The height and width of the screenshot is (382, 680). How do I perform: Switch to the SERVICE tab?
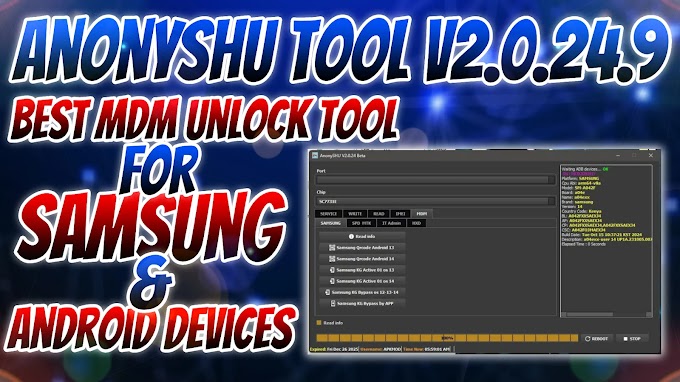click(x=328, y=214)
